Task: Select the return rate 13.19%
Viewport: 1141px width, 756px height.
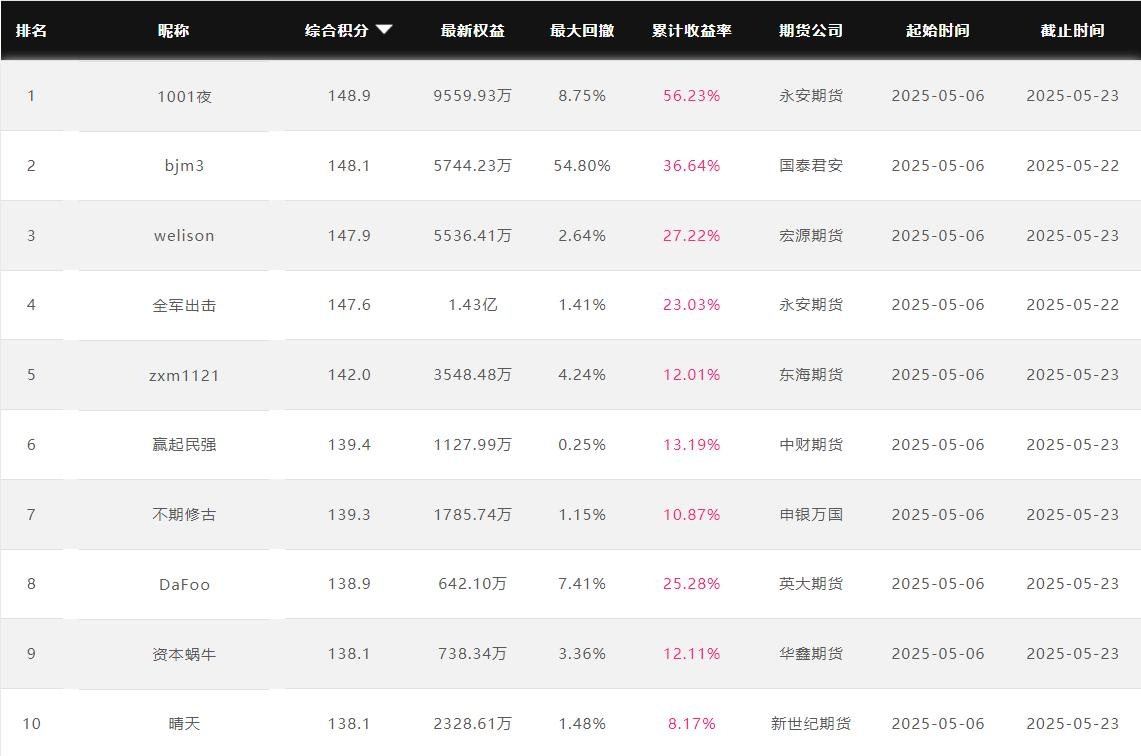Action: pos(691,444)
